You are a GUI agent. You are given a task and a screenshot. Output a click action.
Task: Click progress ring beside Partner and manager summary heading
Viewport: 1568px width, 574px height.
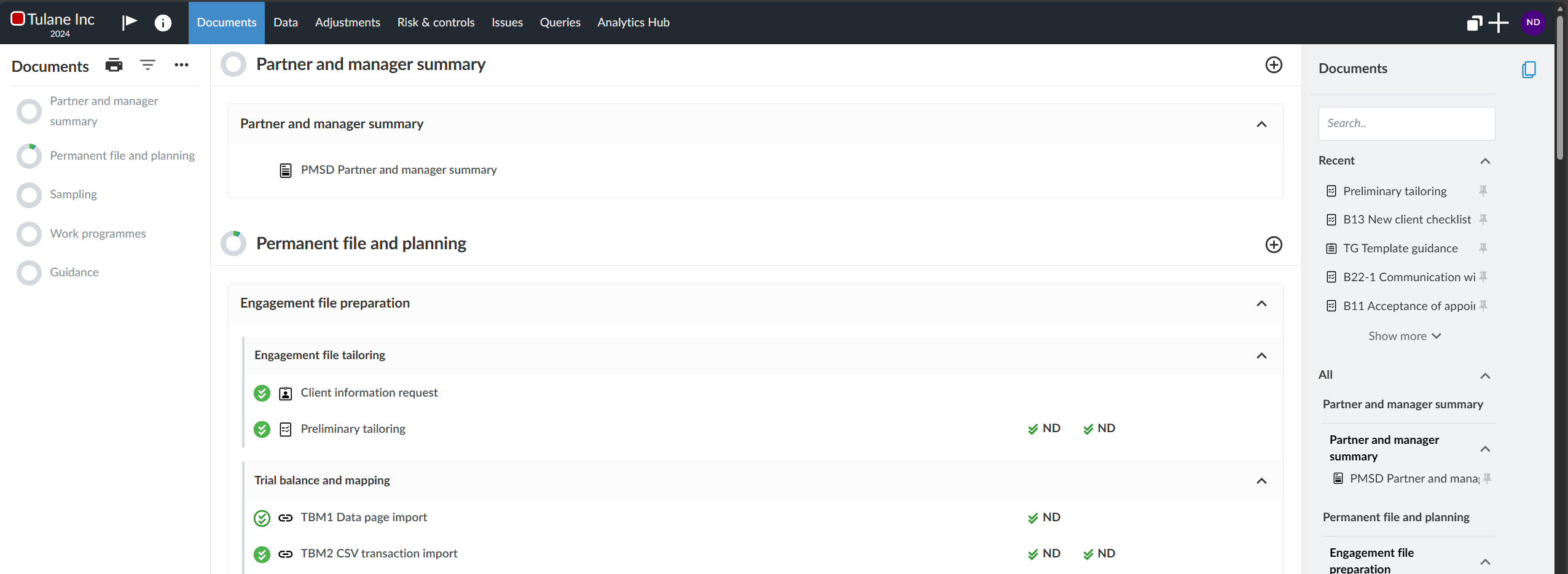(233, 64)
